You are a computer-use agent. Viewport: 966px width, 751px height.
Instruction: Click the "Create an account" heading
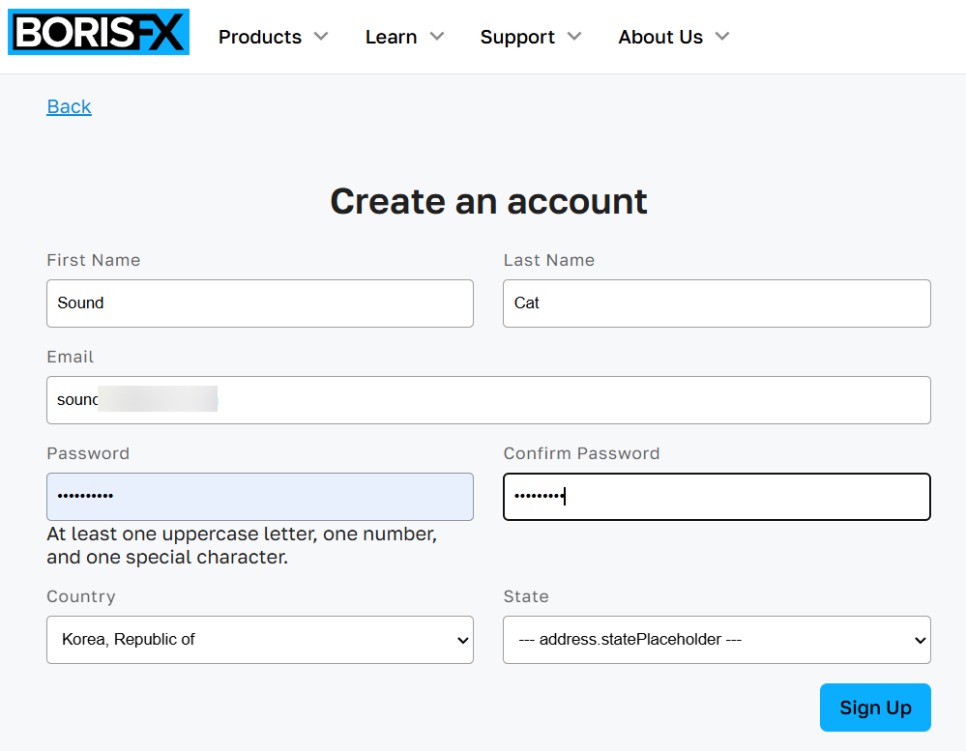click(489, 201)
